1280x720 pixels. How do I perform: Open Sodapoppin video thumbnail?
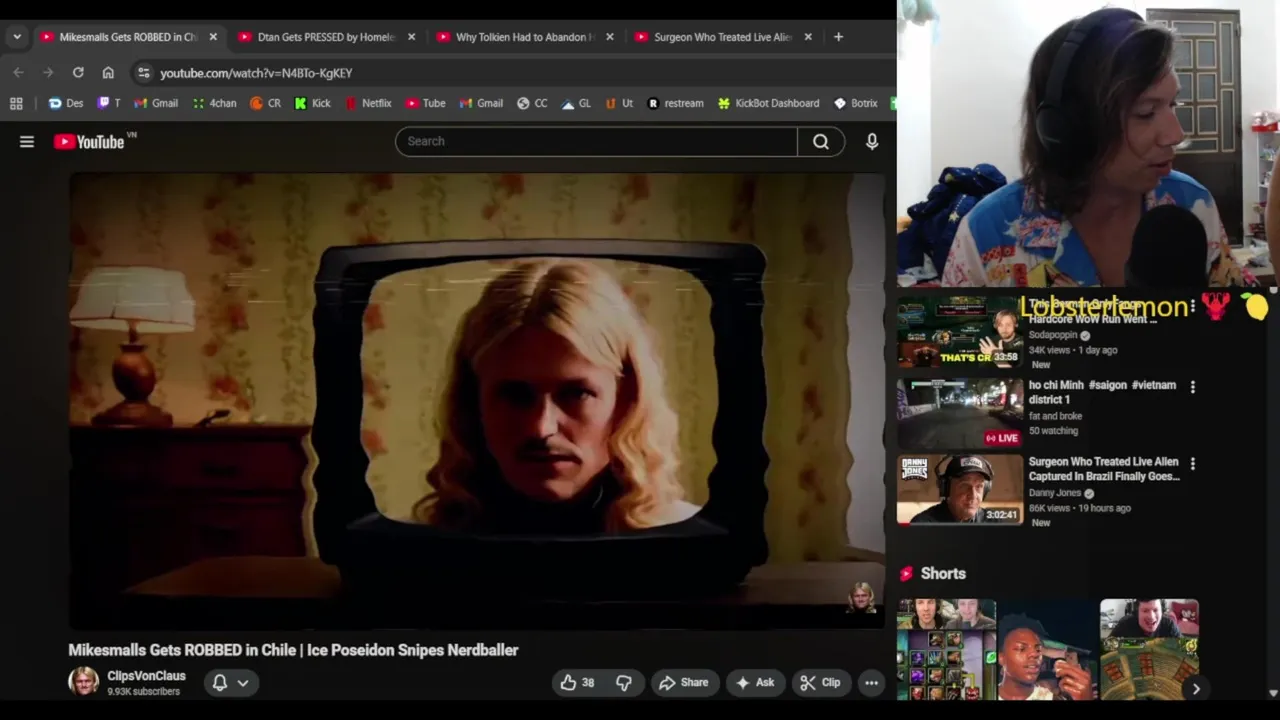tap(960, 332)
